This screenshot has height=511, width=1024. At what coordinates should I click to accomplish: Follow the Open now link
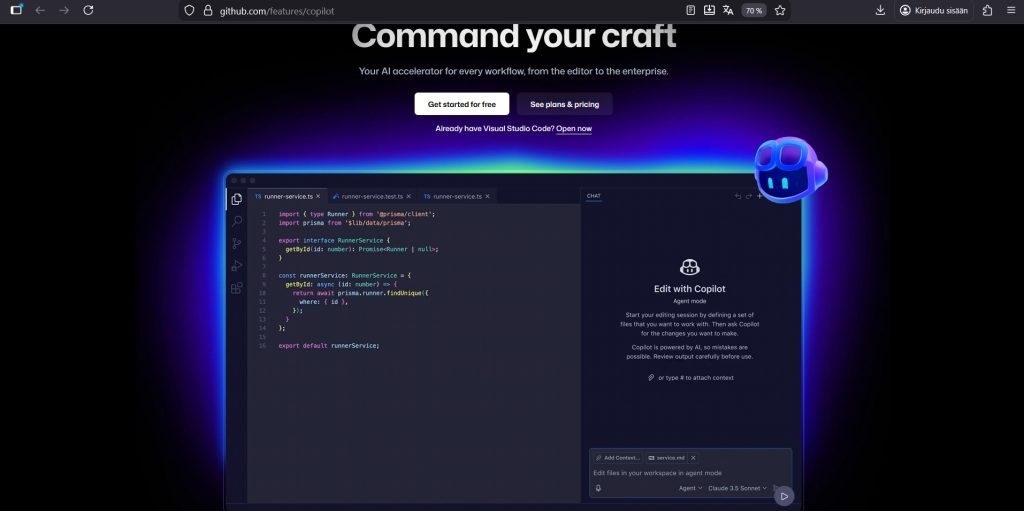[574, 129]
